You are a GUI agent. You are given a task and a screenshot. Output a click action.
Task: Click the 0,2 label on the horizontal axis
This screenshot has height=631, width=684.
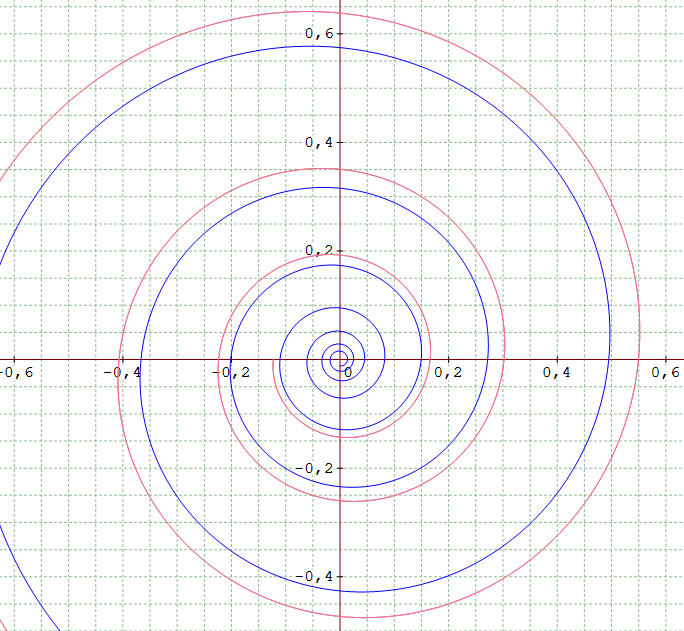(x=448, y=372)
